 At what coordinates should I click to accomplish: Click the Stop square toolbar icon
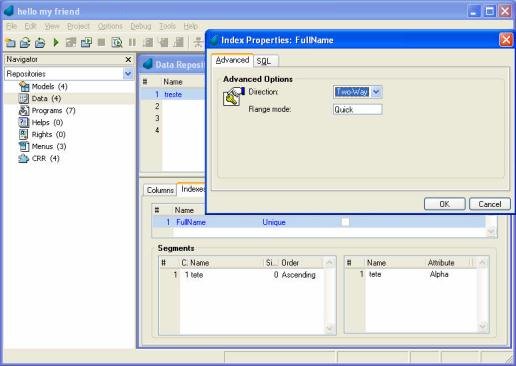tap(102, 43)
